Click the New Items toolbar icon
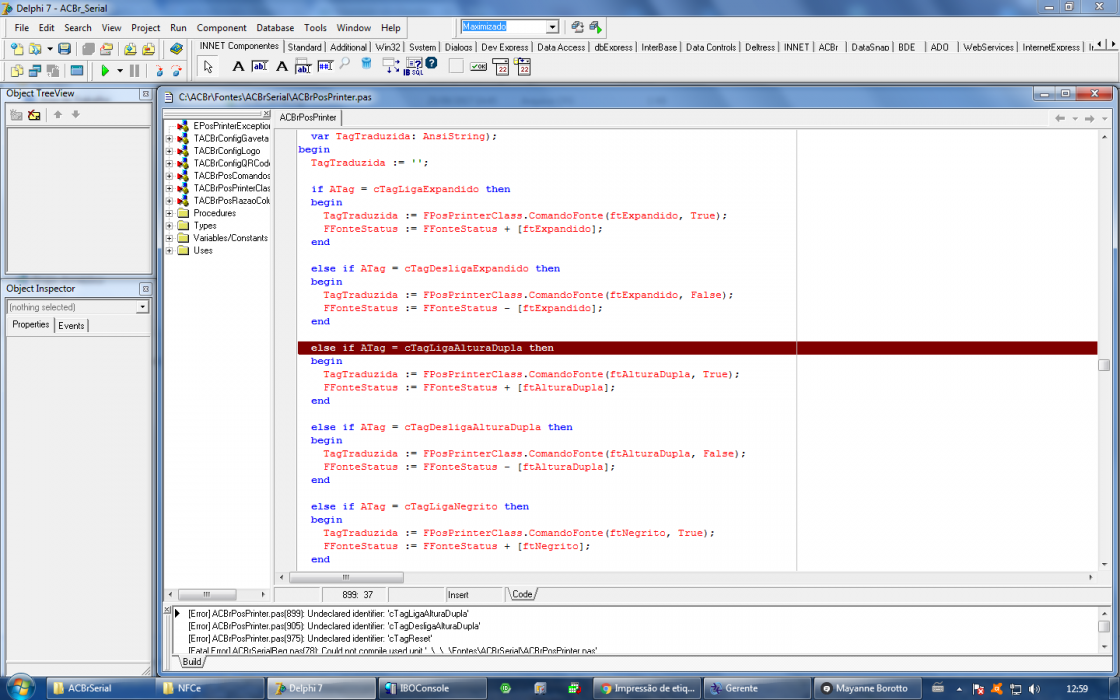Image resolution: width=1120 pixels, height=700 pixels. coord(16,49)
